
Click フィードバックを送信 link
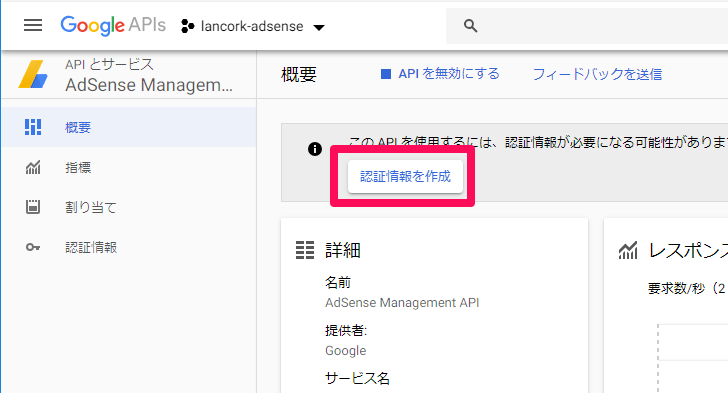click(x=597, y=74)
